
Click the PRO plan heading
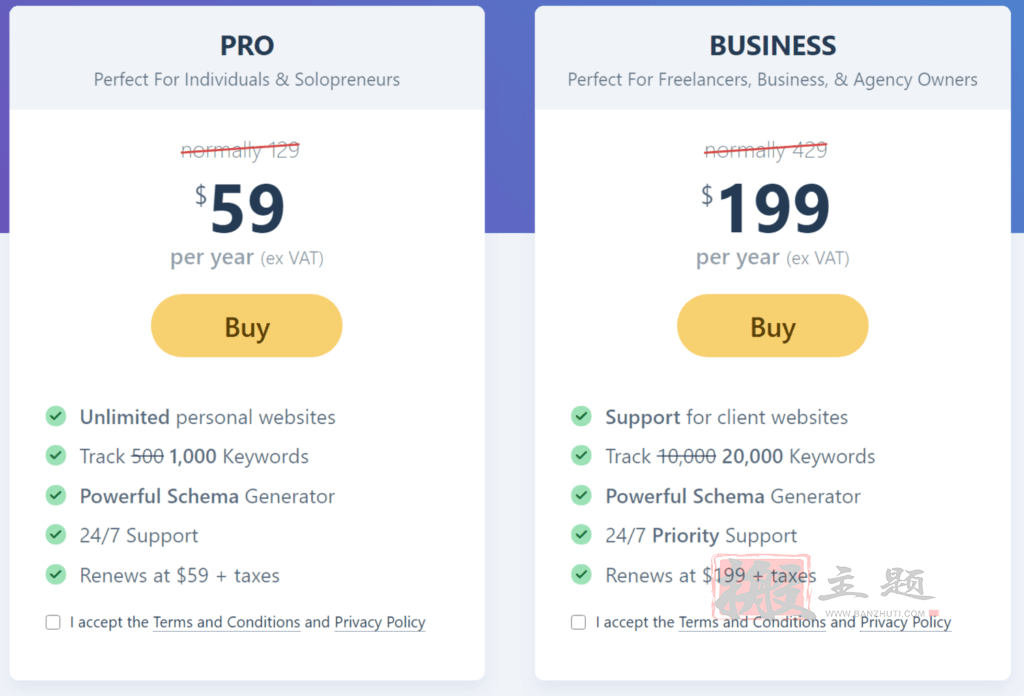click(247, 46)
